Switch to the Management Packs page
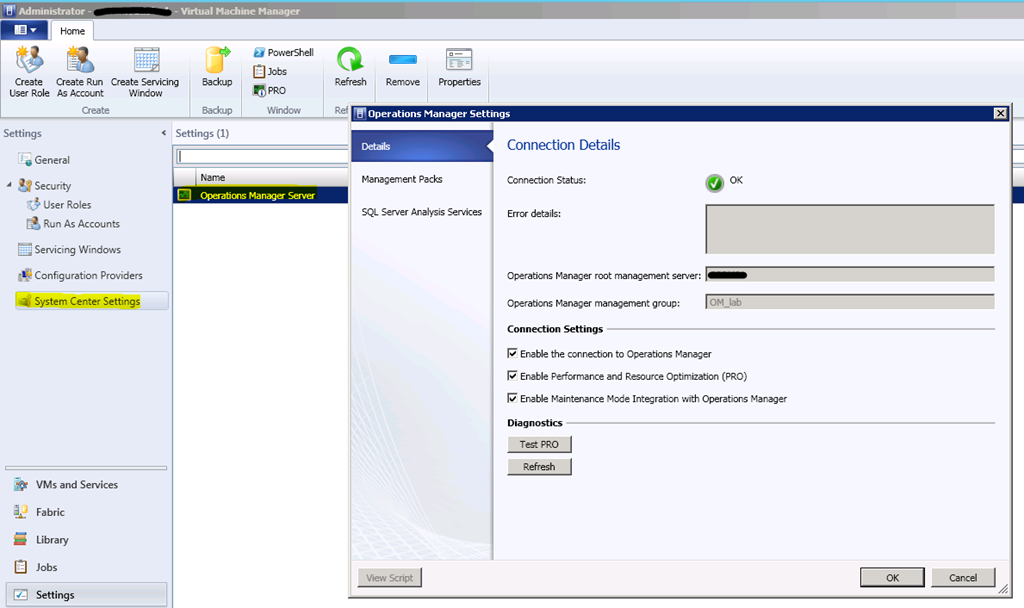The image size is (1024, 608). pos(402,179)
